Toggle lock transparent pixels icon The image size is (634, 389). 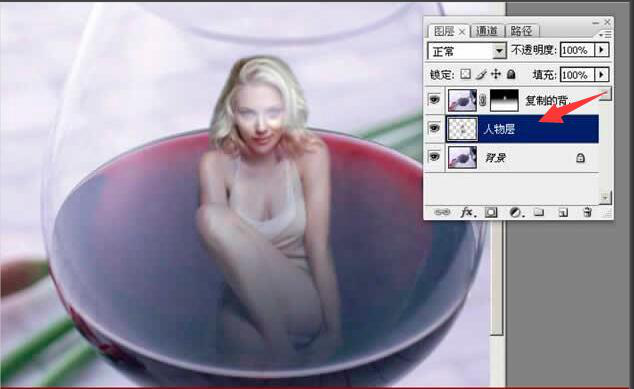[465, 74]
